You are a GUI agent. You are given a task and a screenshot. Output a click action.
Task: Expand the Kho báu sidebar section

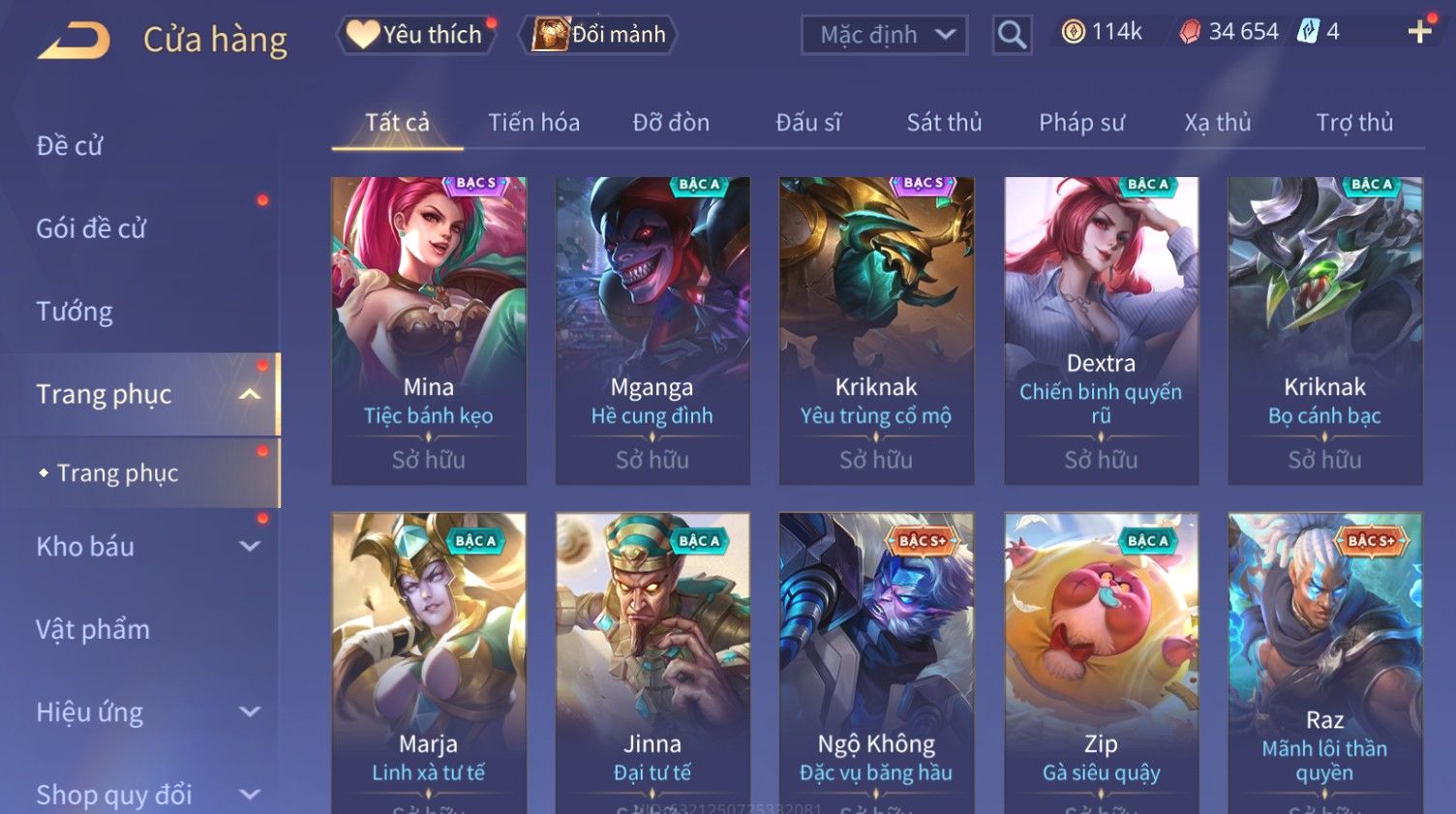pos(250,546)
